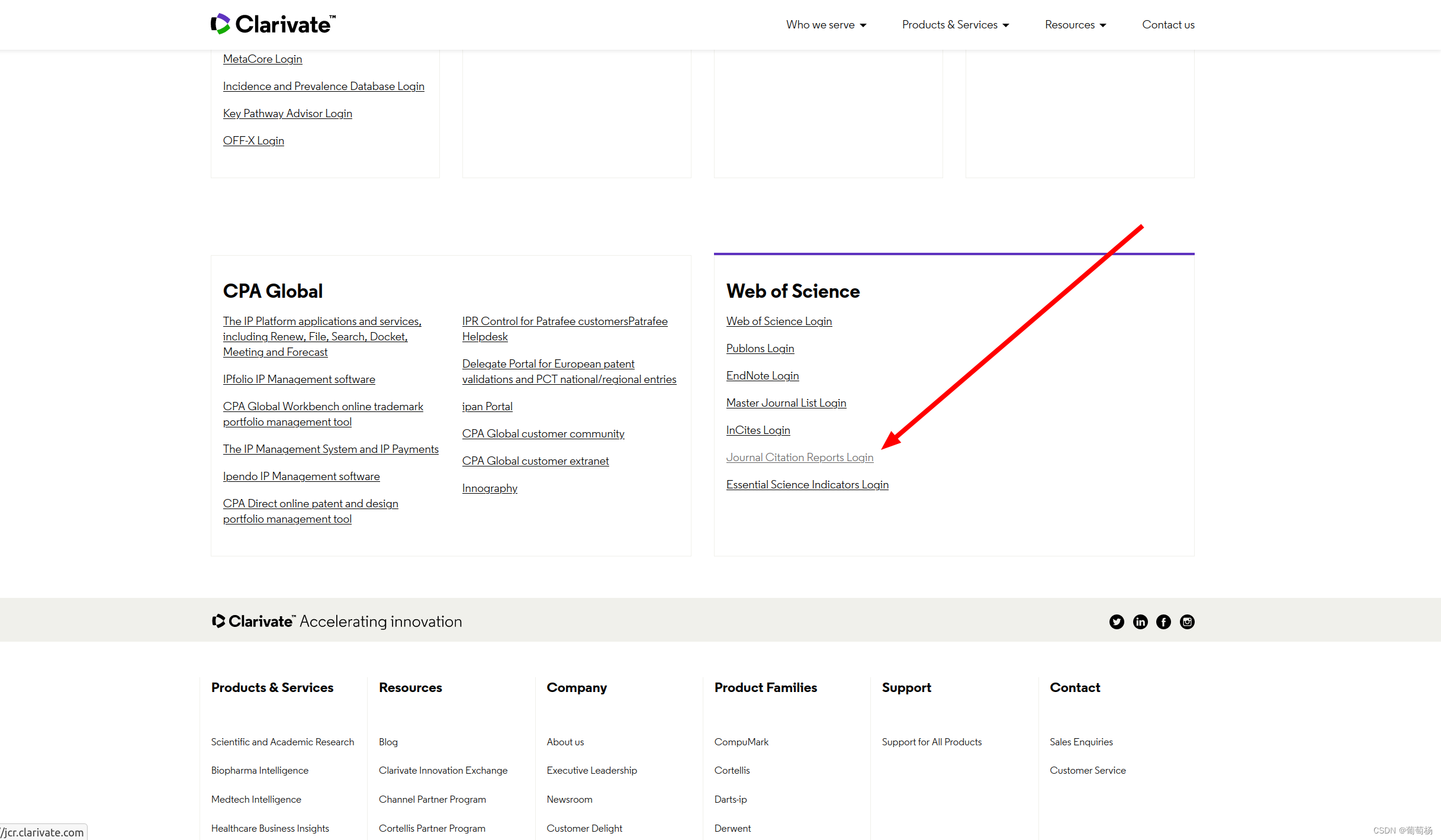The image size is (1441, 840).
Task: Open Clarivate Twitter page icon
Action: point(1117,622)
